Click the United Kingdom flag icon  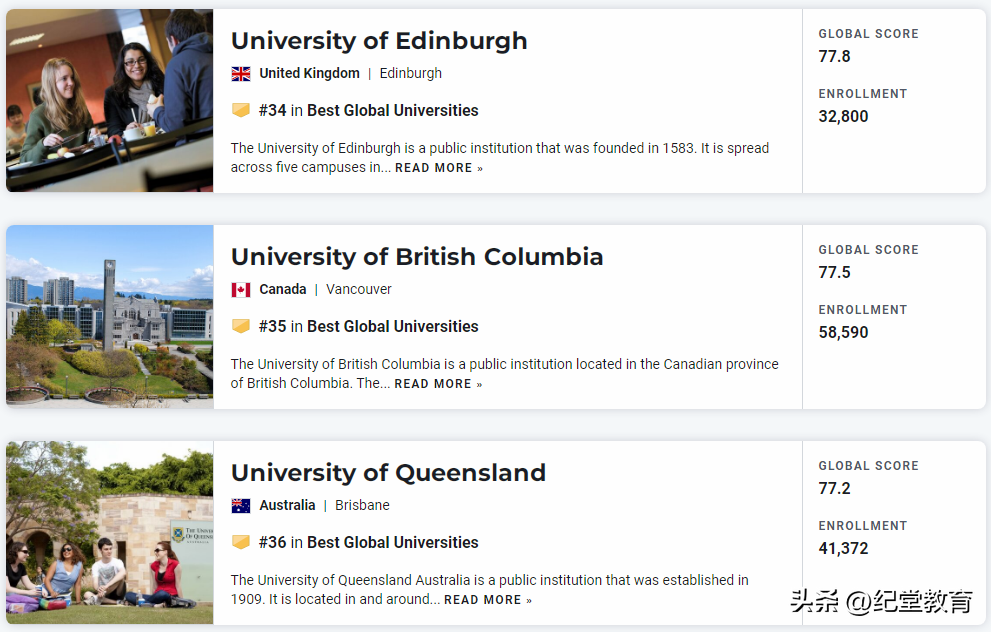click(x=241, y=74)
